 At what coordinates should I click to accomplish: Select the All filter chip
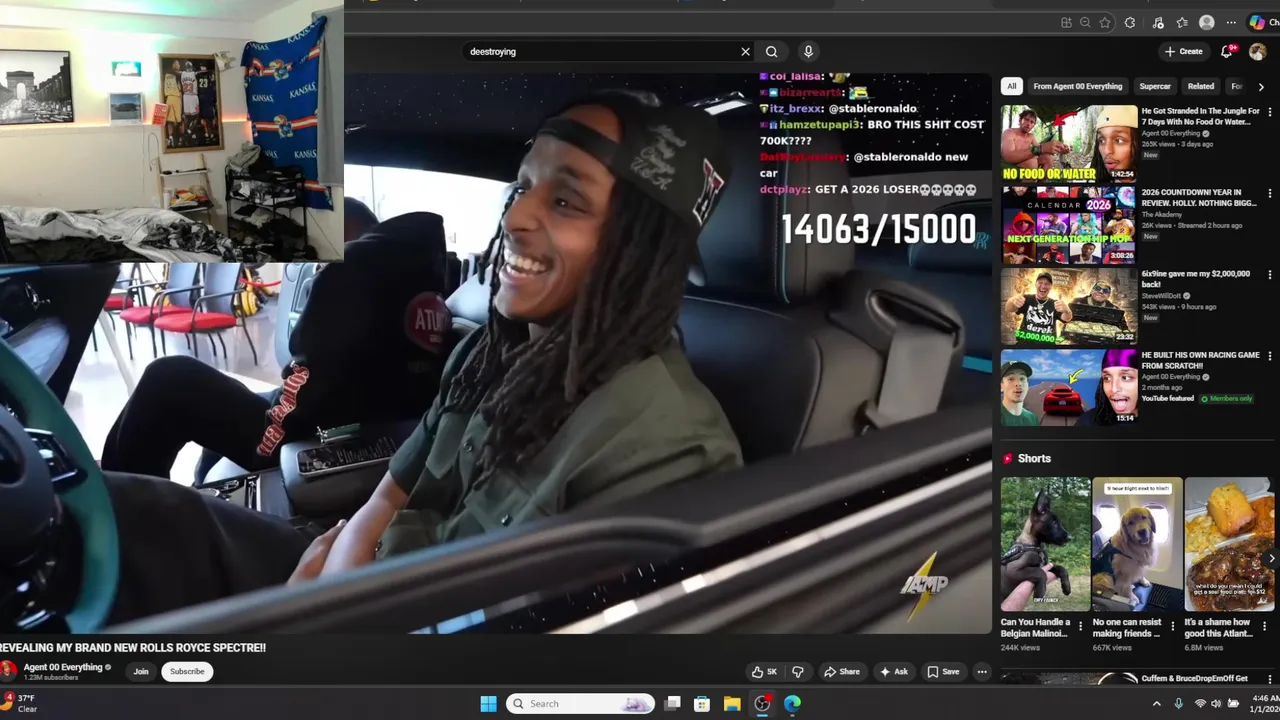coord(1012,87)
